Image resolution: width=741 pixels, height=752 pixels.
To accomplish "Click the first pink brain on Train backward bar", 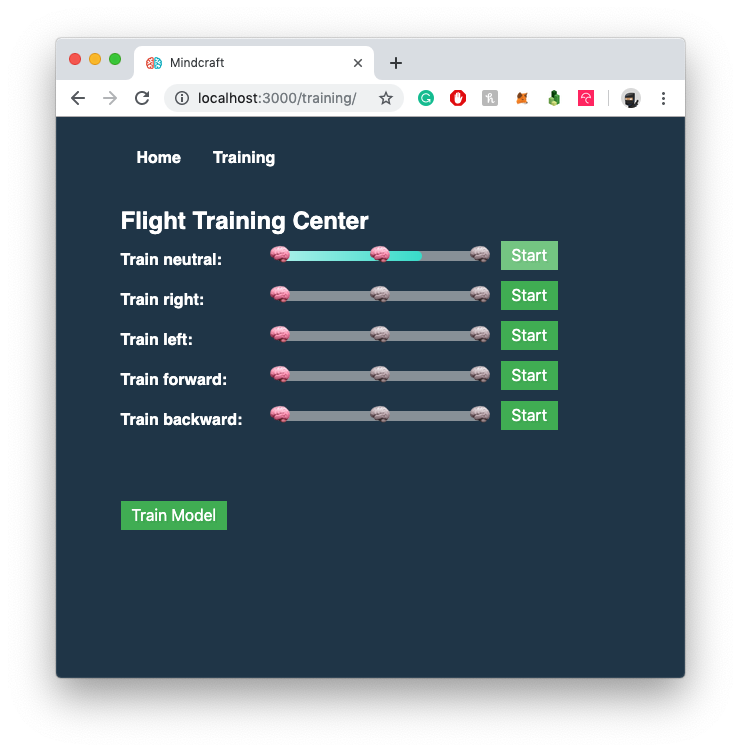I will 280,414.
